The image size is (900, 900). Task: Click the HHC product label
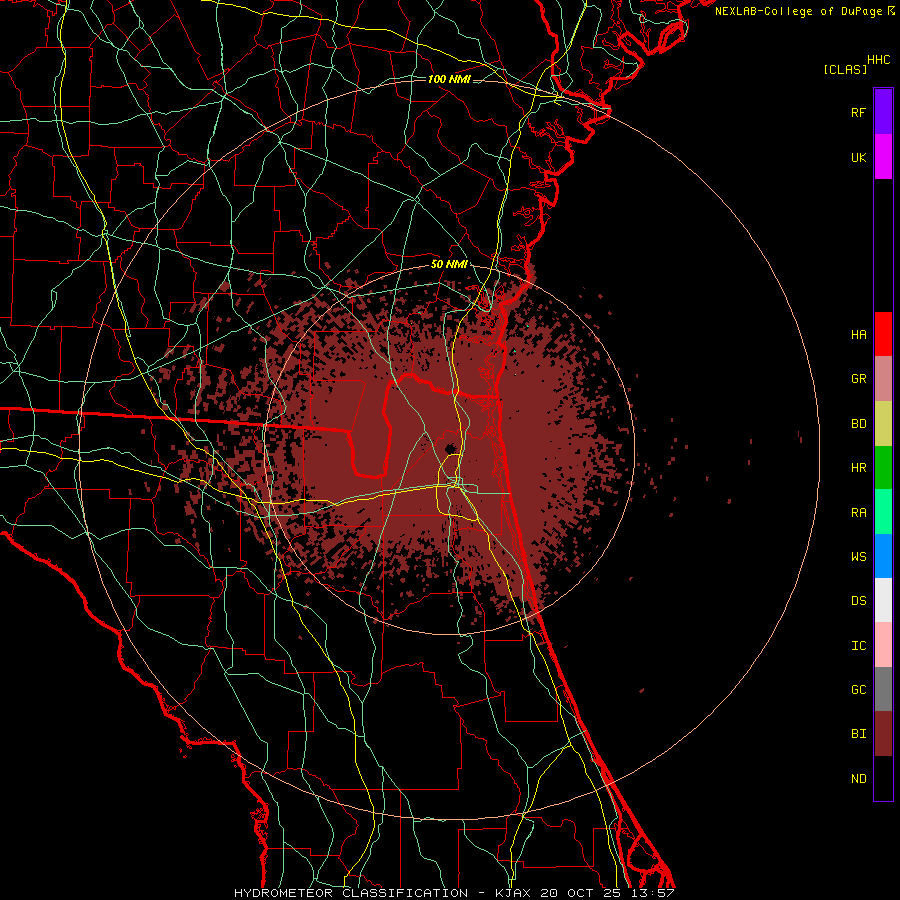(879, 60)
